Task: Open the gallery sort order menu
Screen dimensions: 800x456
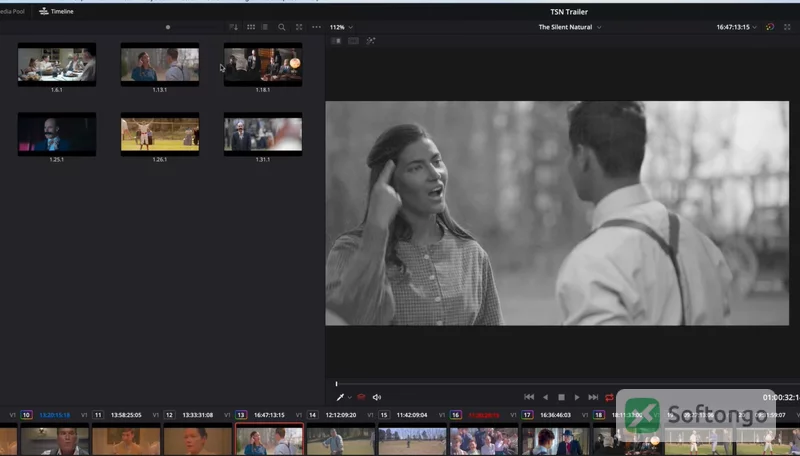Action: pyautogui.click(x=233, y=27)
